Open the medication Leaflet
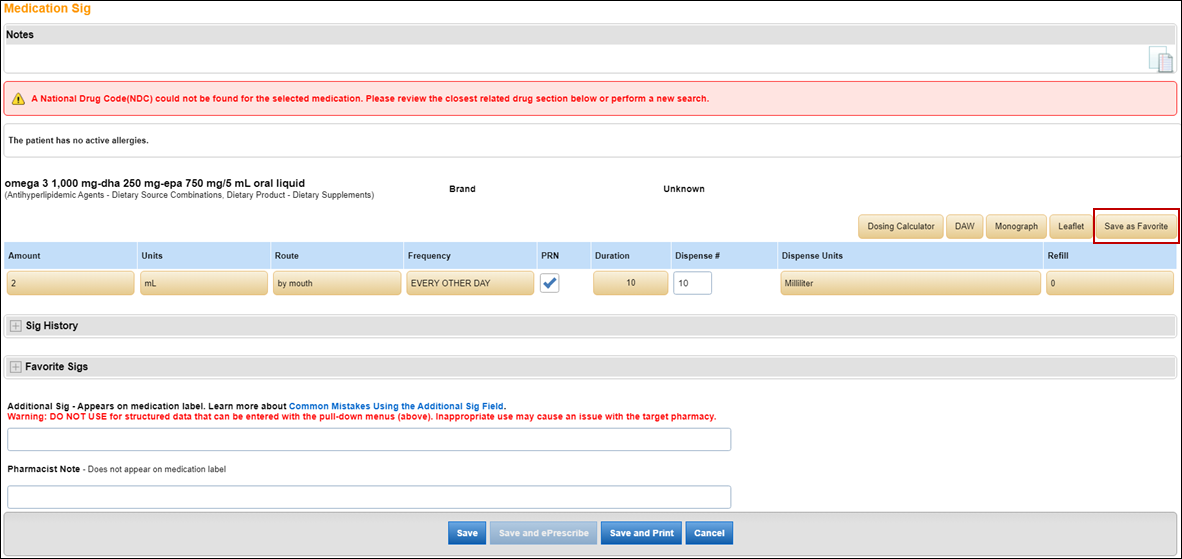Viewport: 1182px width, 559px height. click(1071, 227)
